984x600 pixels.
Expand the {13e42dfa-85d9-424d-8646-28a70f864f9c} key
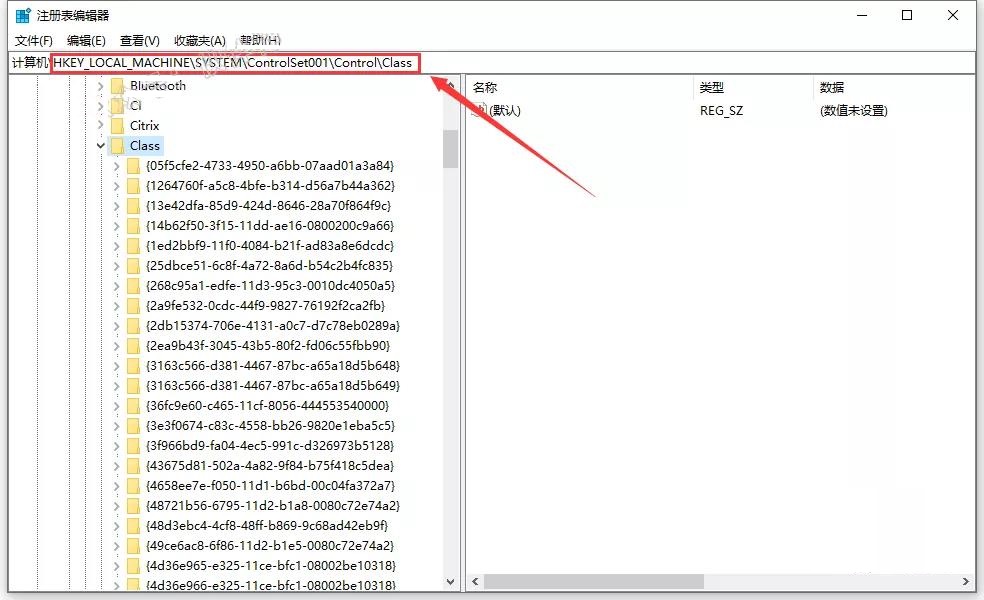(x=117, y=206)
